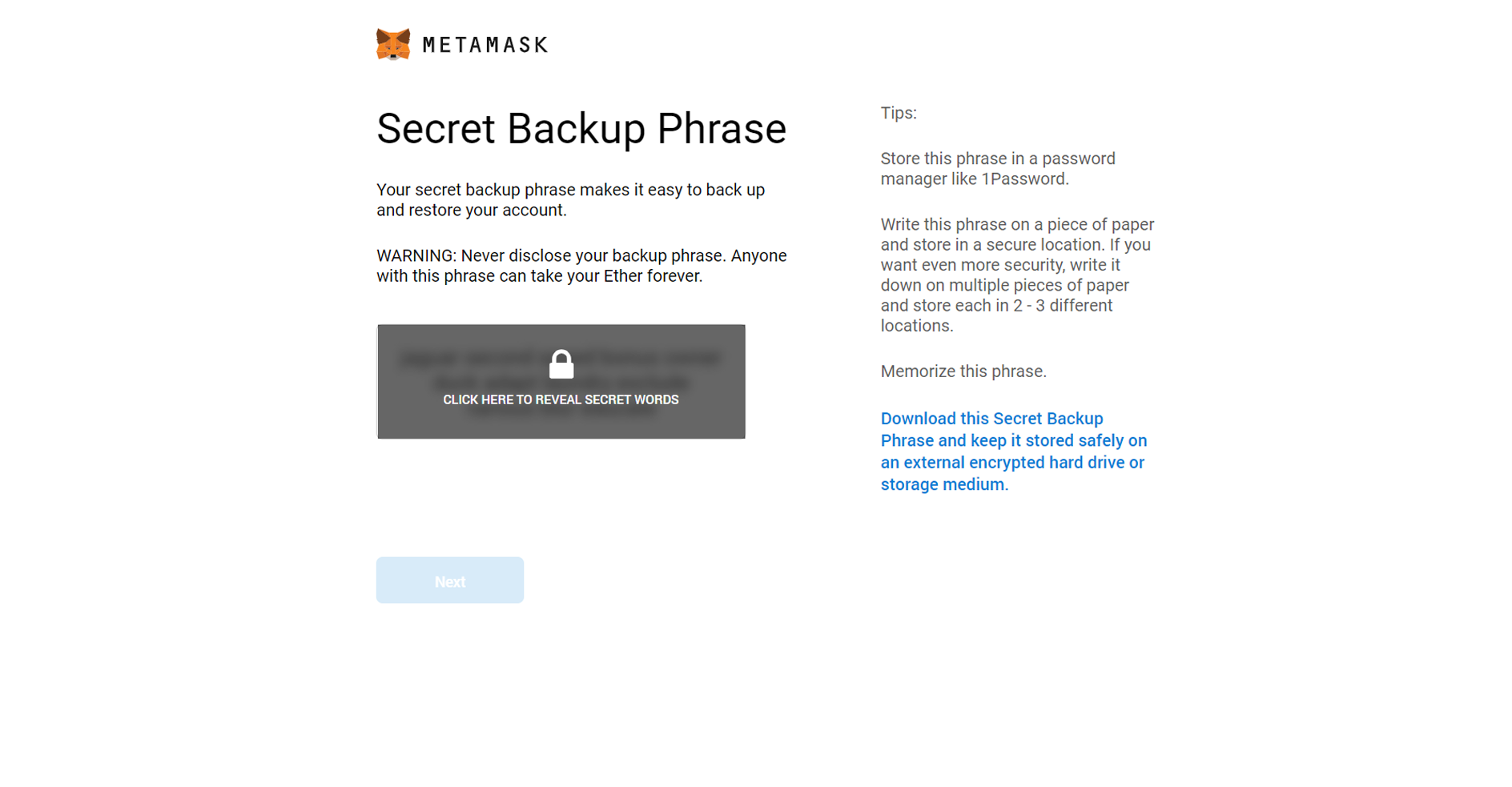Click the MetaMask fox logo

pyautogui.click(x=393, y=44)
